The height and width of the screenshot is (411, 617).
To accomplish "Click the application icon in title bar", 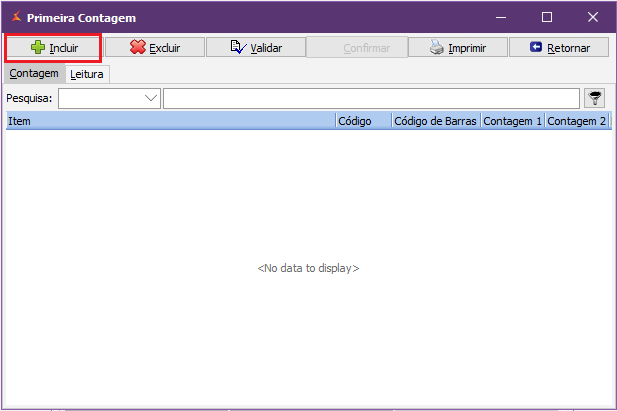I will point(17,17).
